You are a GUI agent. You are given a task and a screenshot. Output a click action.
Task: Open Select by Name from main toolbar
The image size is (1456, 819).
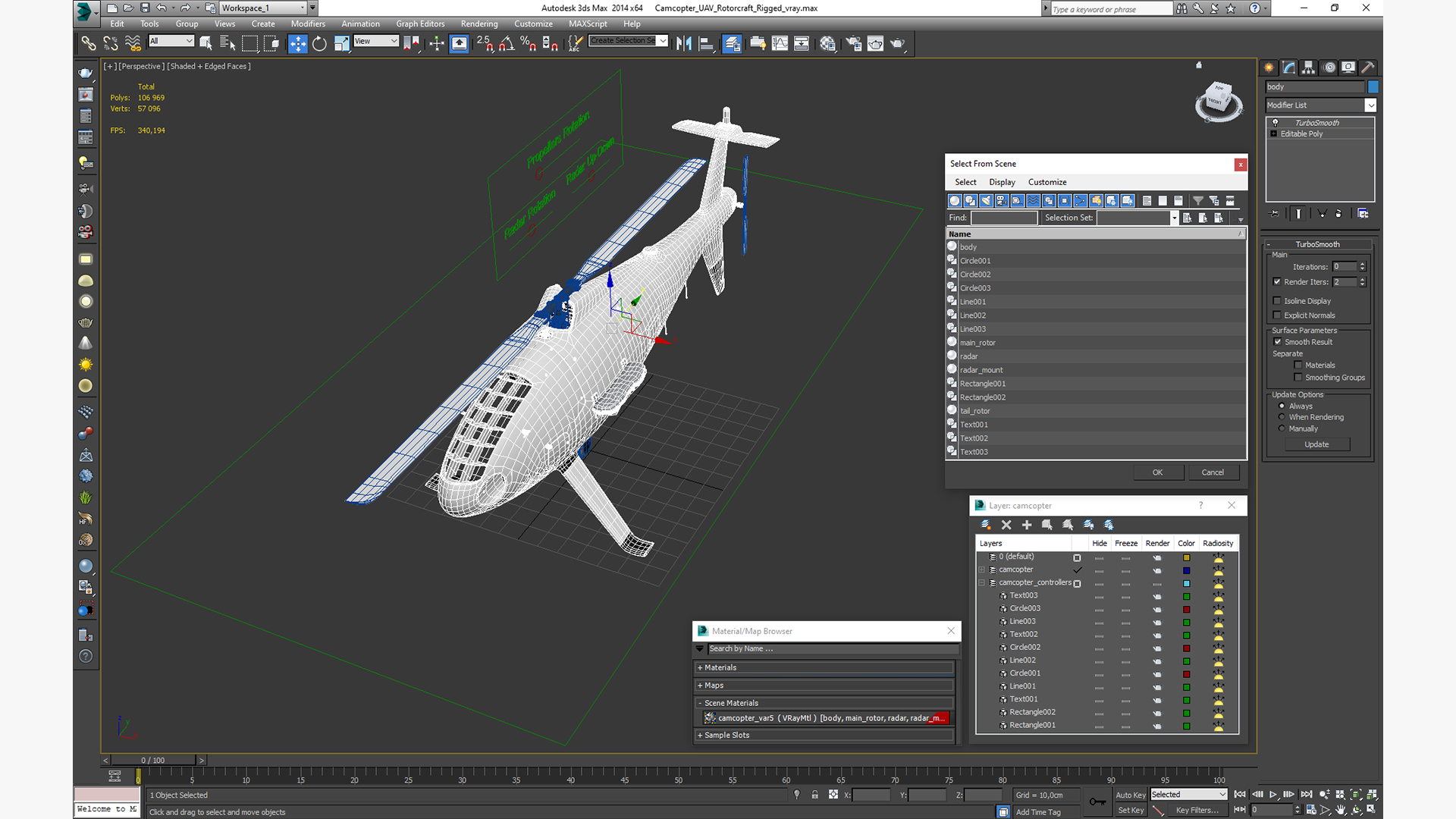[227, 43]
